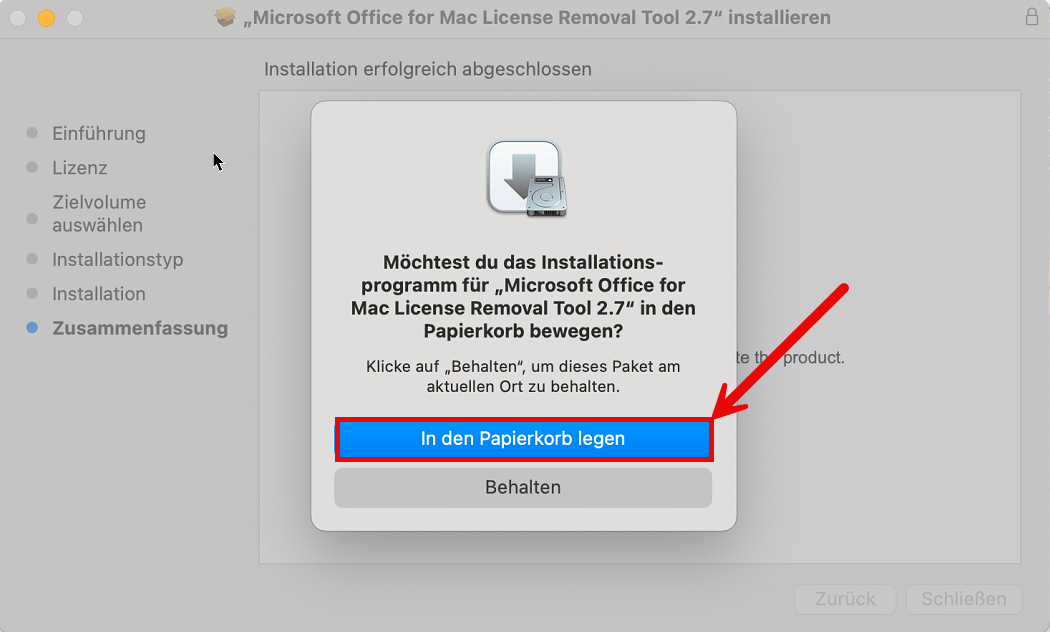Screen dimensions: 1050x632
Task: Select the Einführung step label
Action: coord(99,133)
